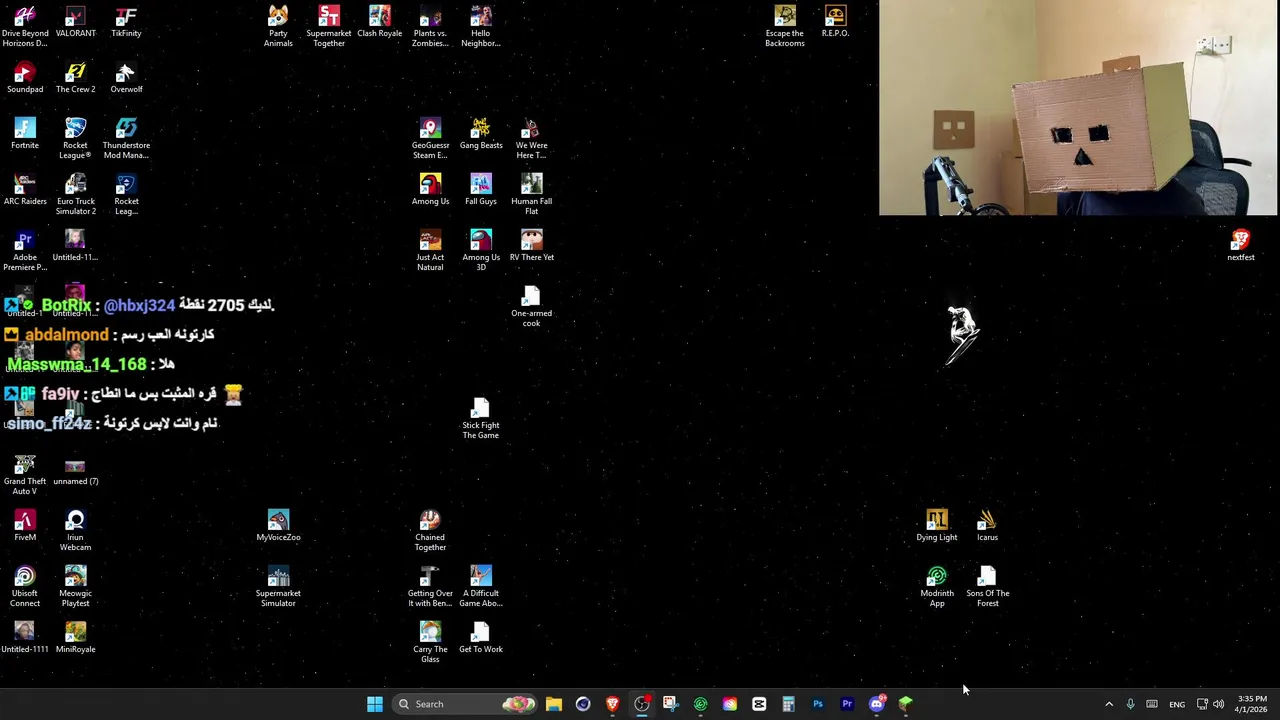The width and height of the screenshot is (1280, 720).
Task: Launch TikFinity from the desktop
Action: 126,22
